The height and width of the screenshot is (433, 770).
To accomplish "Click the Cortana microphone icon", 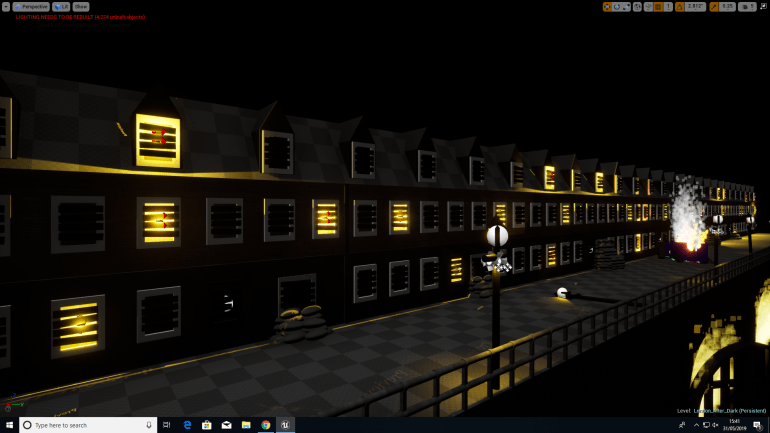I will (149, 425).
